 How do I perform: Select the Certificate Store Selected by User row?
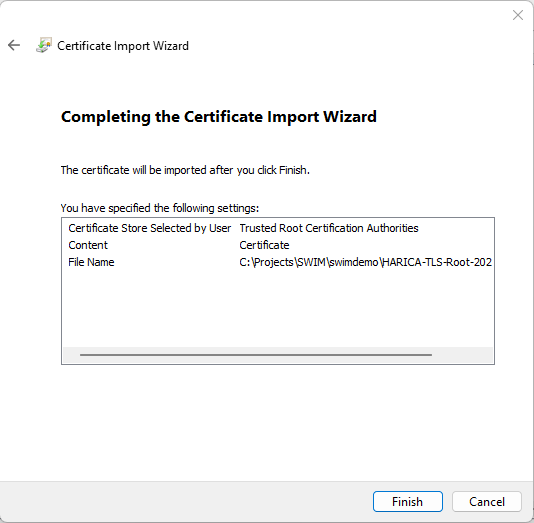[x=278, y=228]
